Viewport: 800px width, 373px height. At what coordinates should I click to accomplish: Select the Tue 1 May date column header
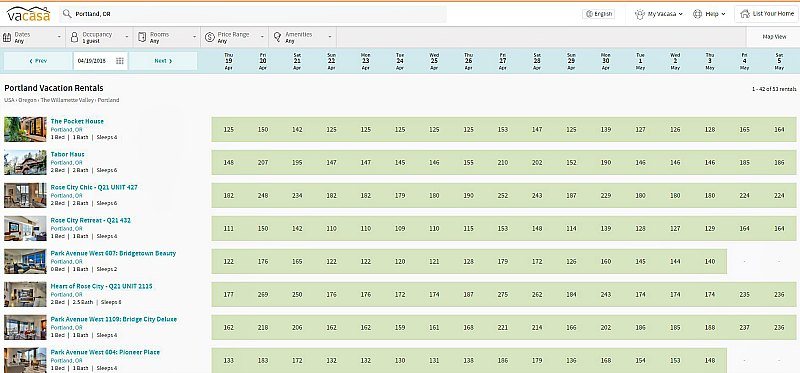(x=640, y=61)
